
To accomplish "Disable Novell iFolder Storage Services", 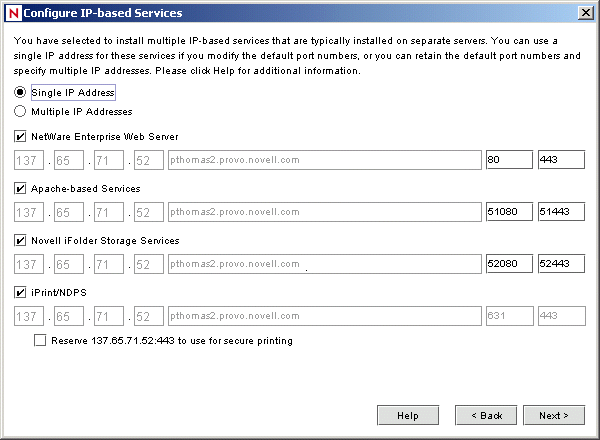I will 21,240.
